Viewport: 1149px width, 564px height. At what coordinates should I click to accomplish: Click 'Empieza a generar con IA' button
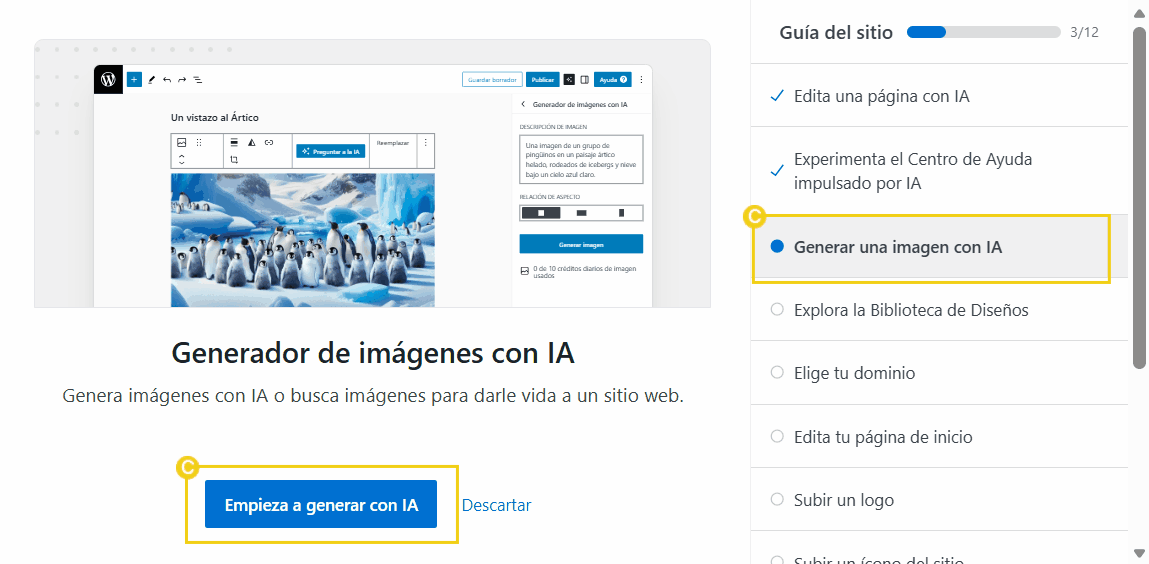[321, 505]
